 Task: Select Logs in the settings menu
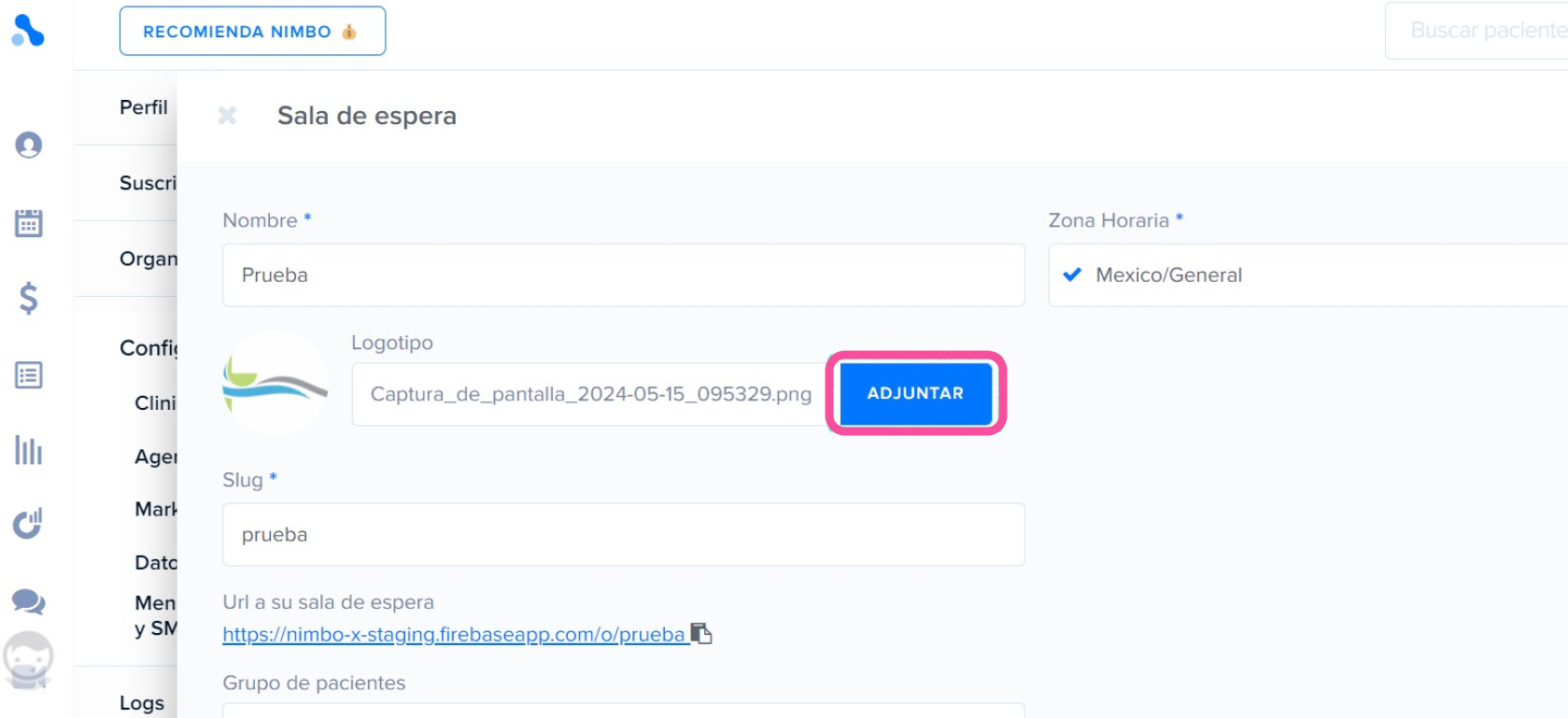(142, 702)
